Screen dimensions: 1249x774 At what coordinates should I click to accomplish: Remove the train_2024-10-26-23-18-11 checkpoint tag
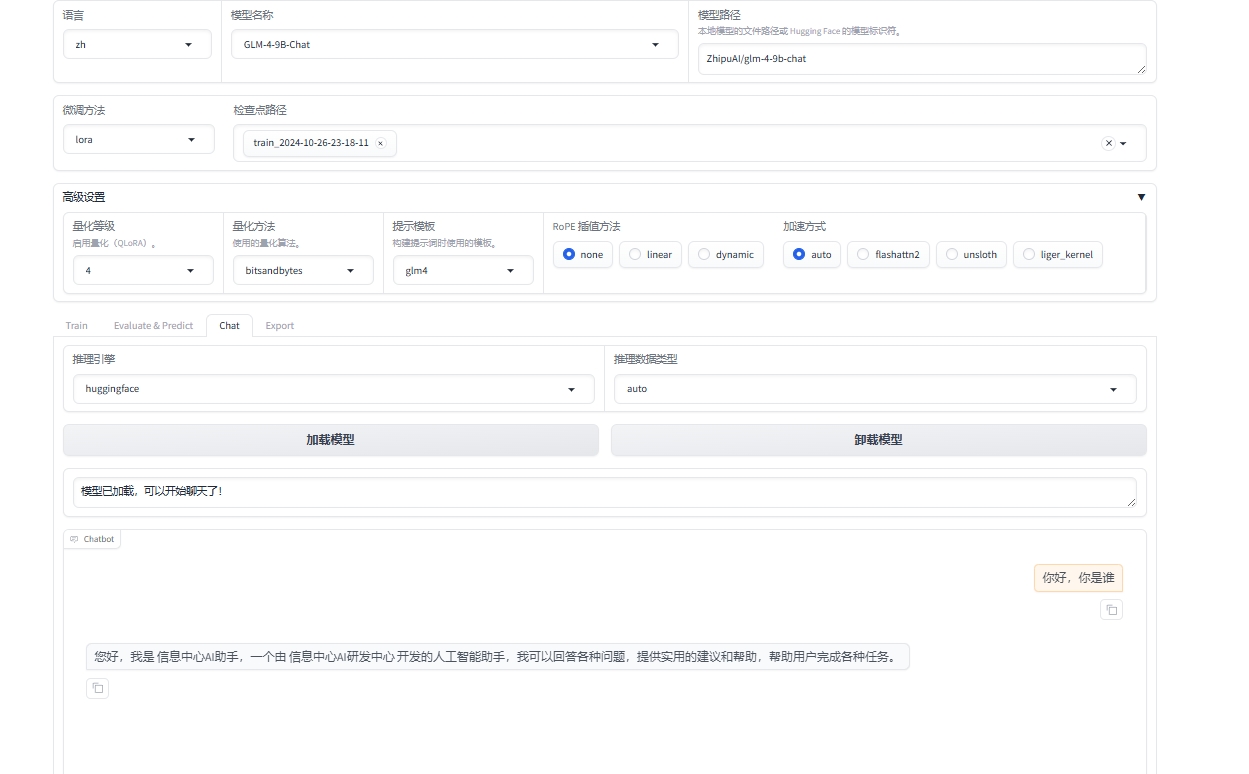pos(380,144)
